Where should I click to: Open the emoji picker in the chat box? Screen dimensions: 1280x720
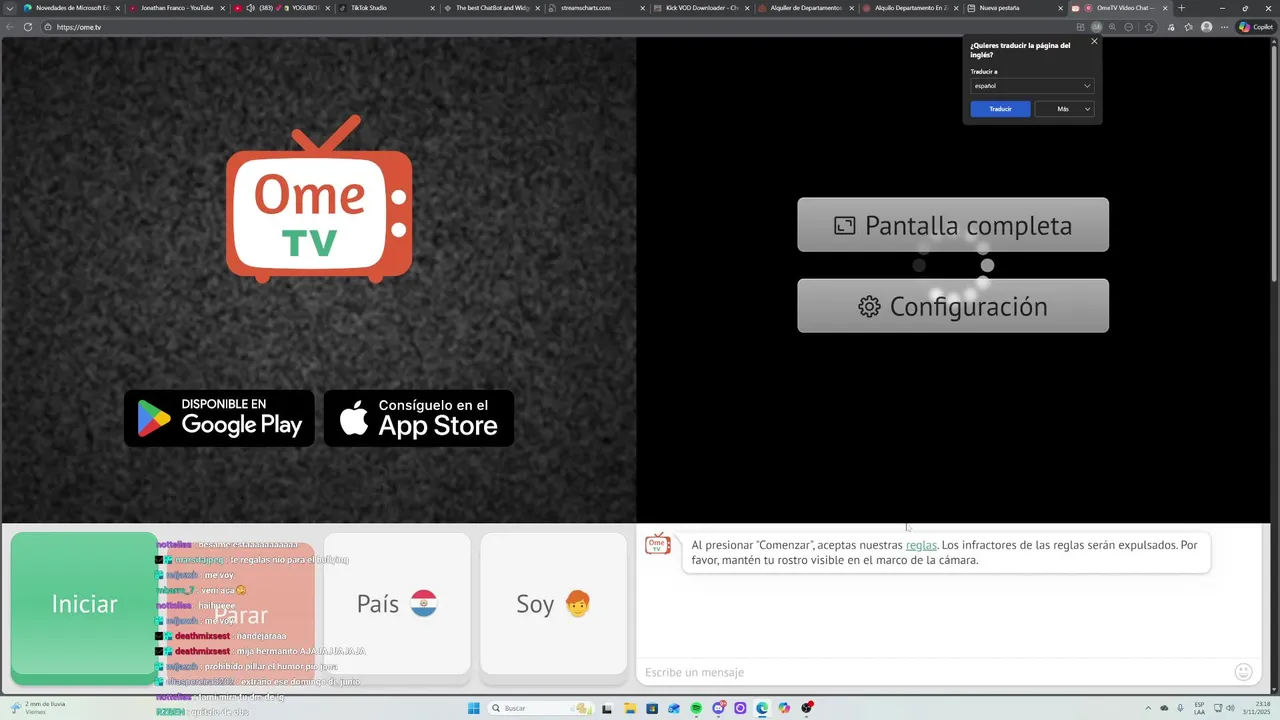click(1244, 672)
